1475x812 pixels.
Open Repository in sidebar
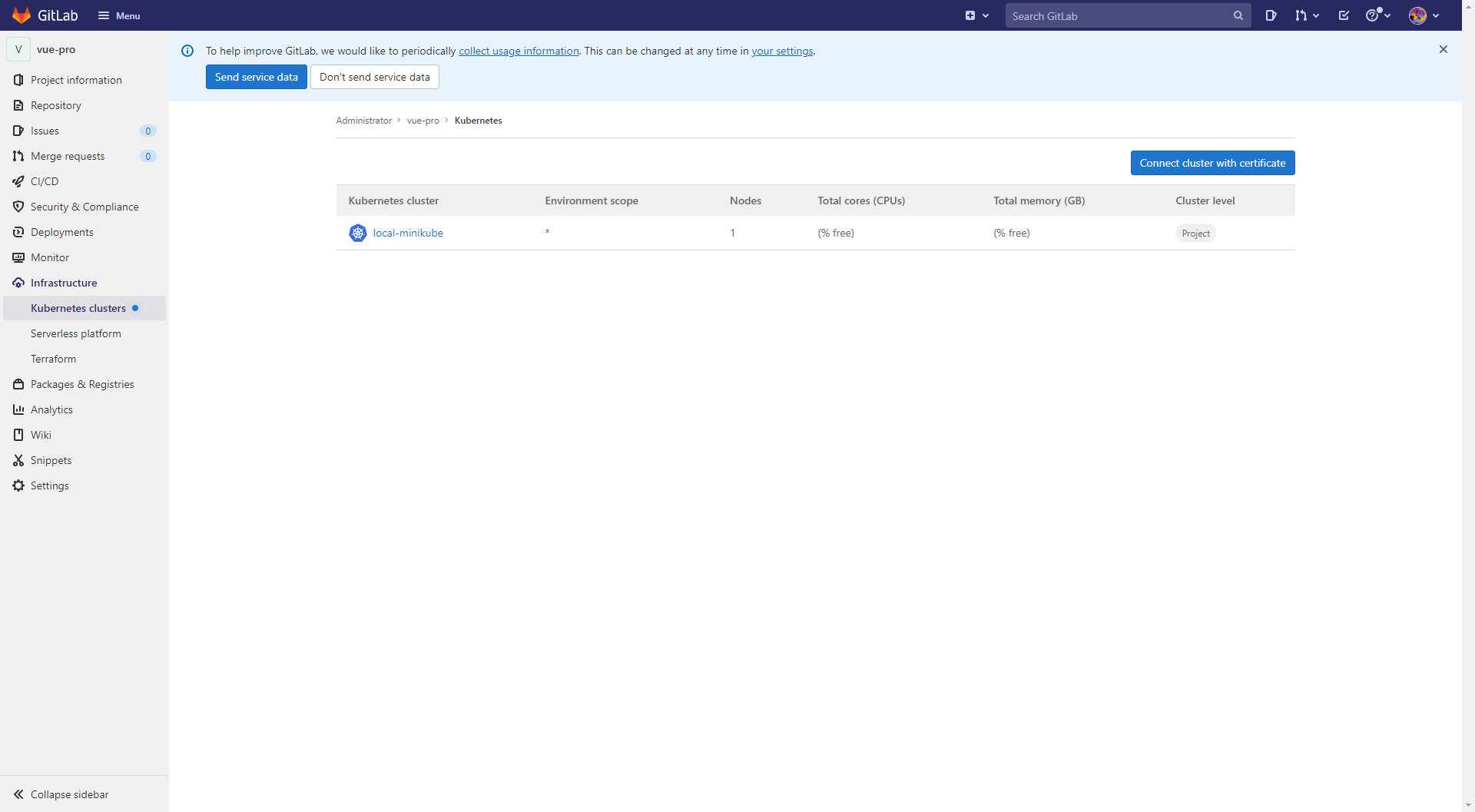click(85, 105)
